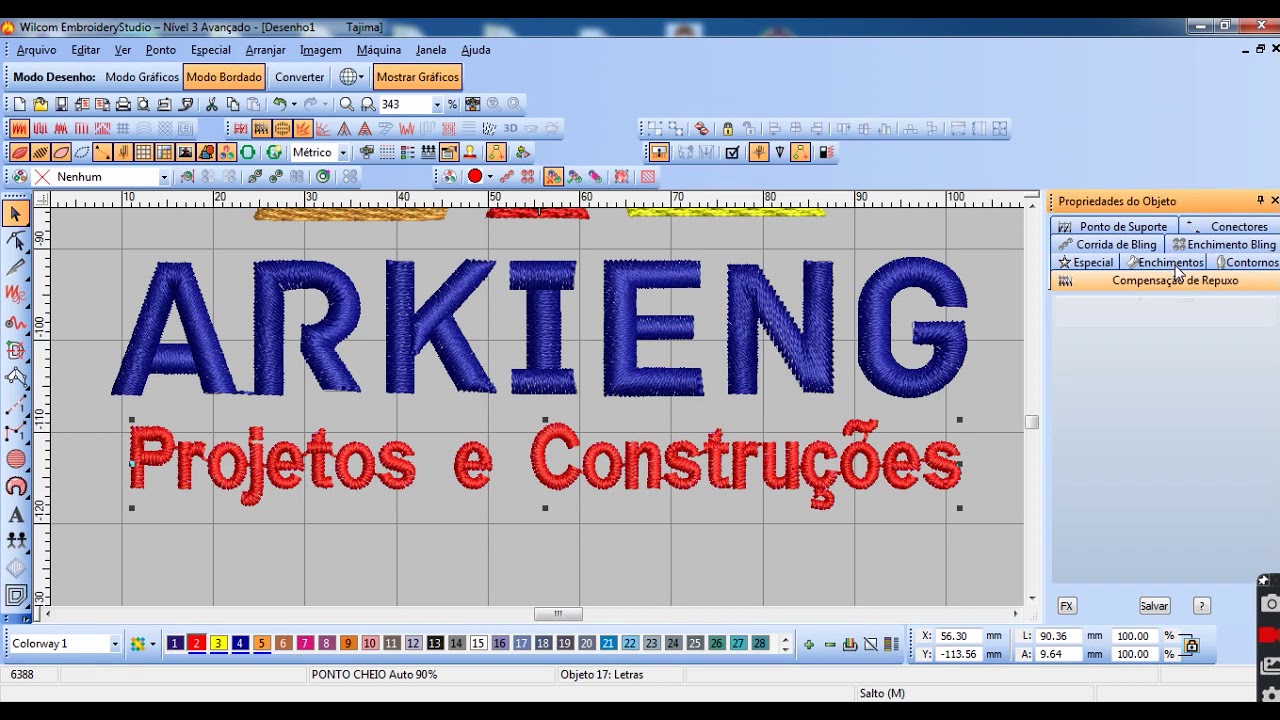Click the horizontal scrollbar thumb
Image resolution: width=1280 pixels, height=720 pixels.
point(558,614)
